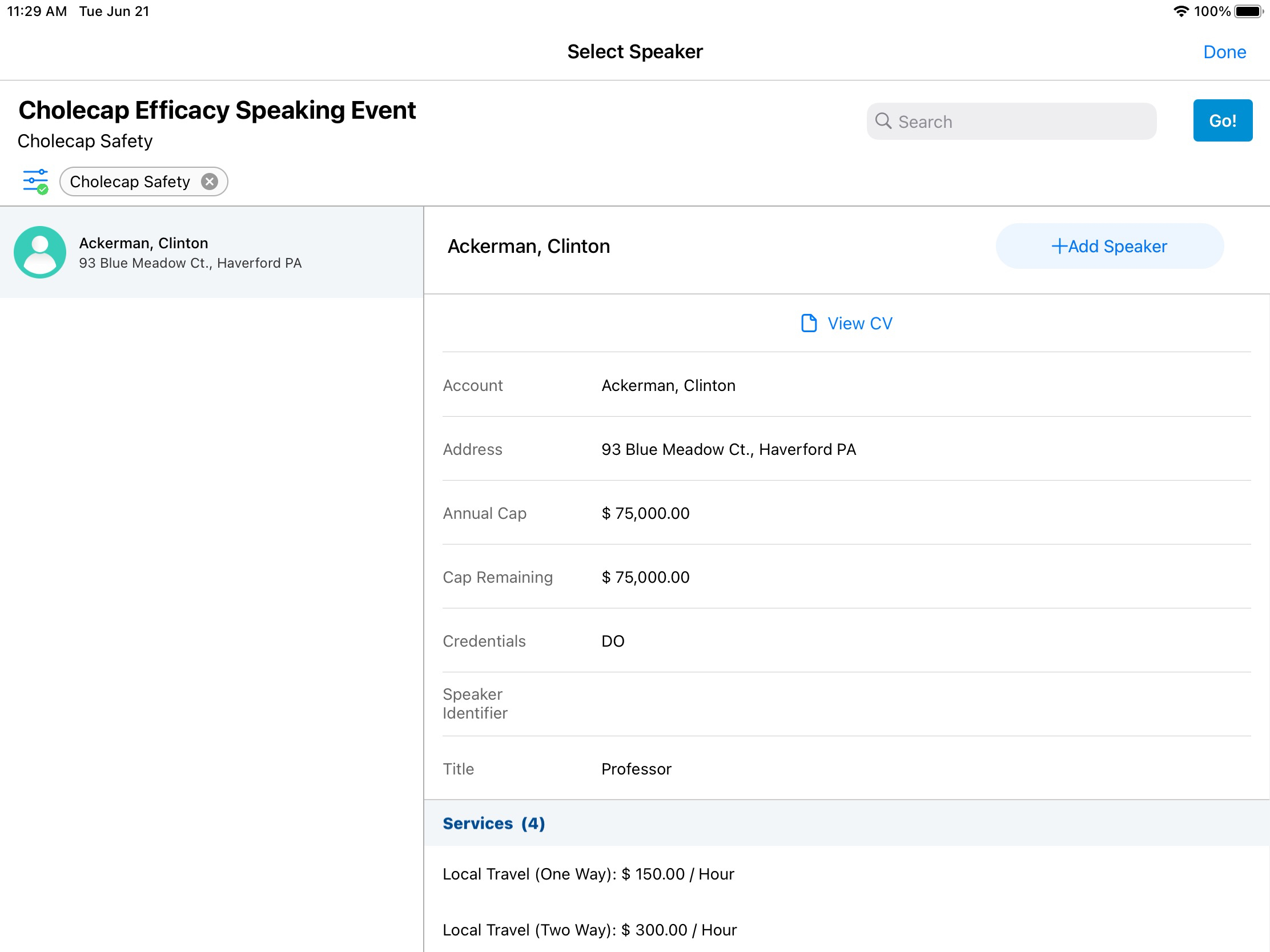Click the View CV document icon

coord(809,323)
